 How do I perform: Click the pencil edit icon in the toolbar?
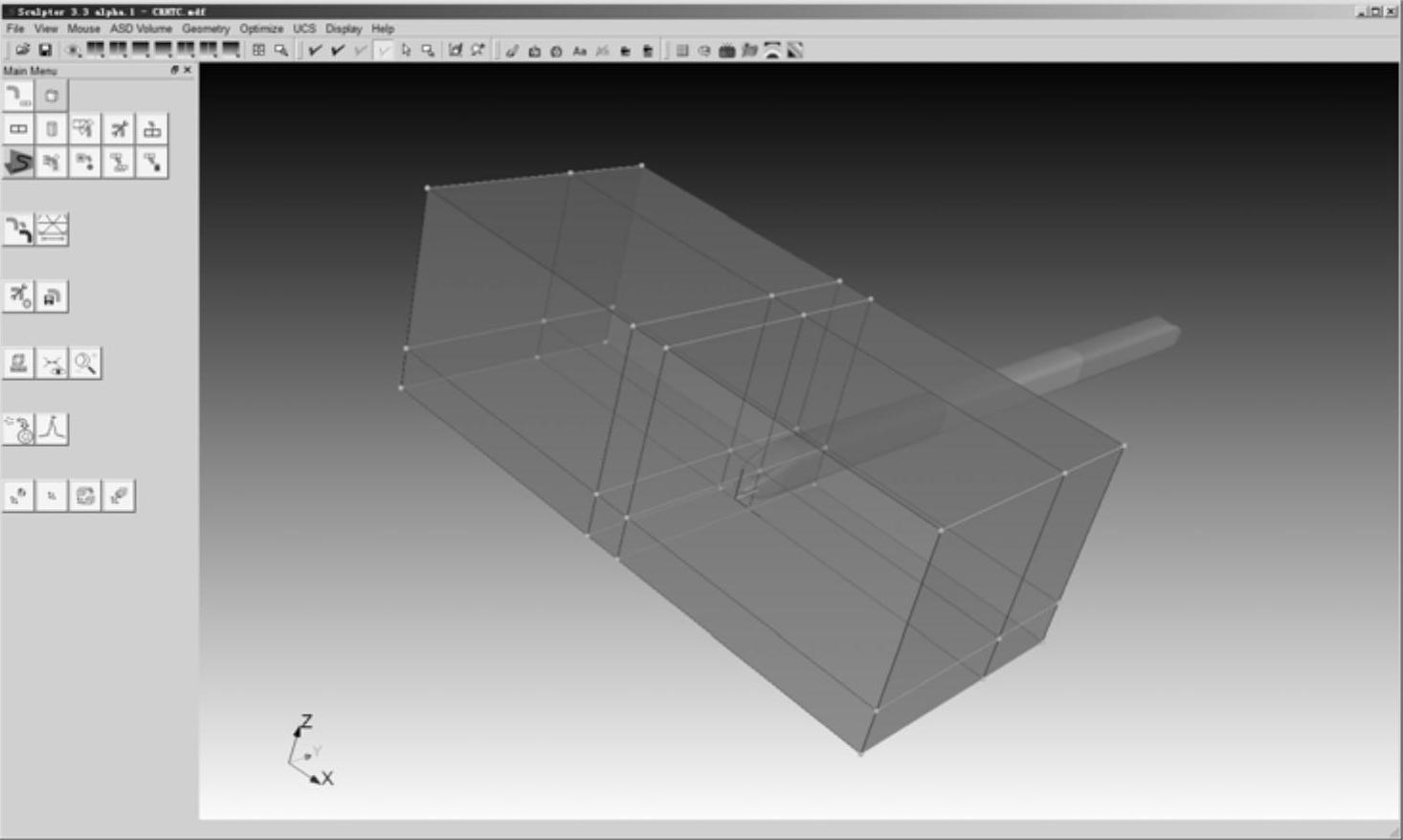tap(512, 50)
